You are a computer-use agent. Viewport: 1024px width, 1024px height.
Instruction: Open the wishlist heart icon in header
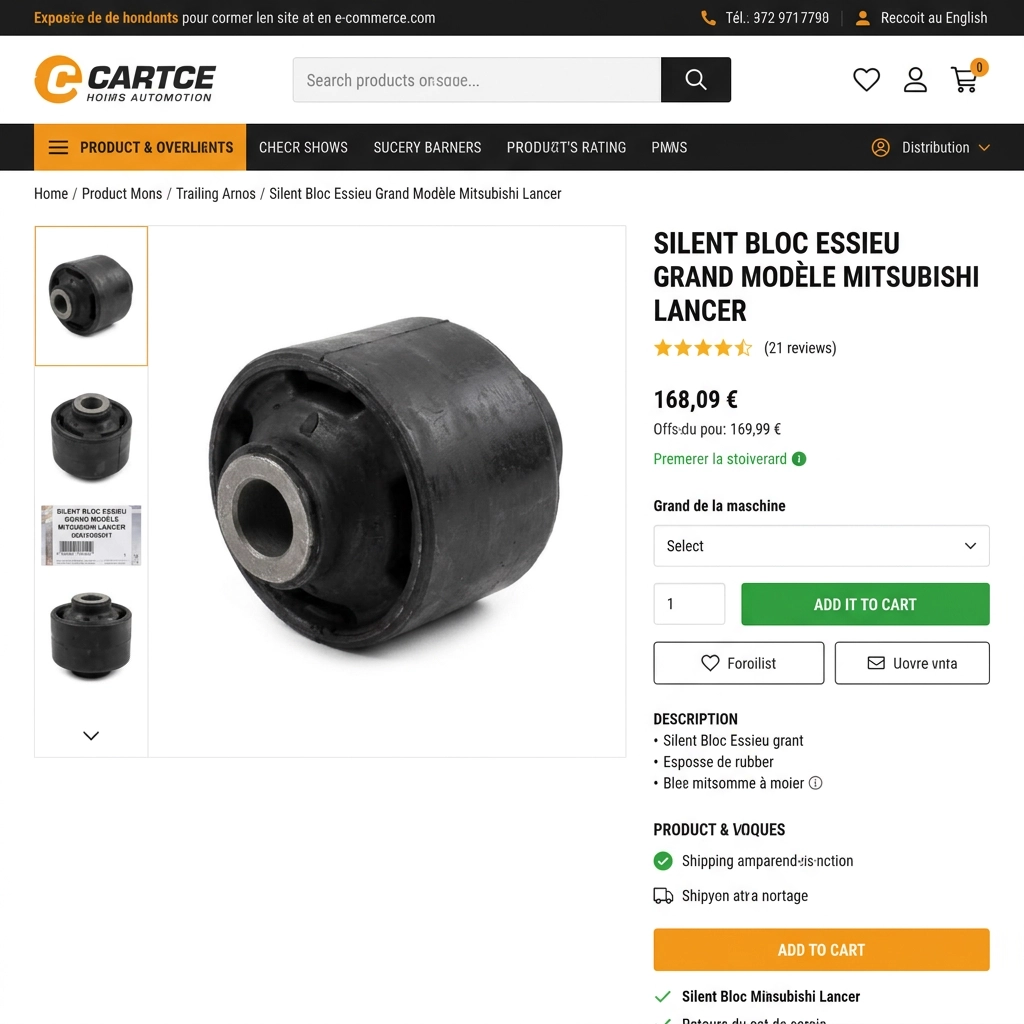pos(866,80)
